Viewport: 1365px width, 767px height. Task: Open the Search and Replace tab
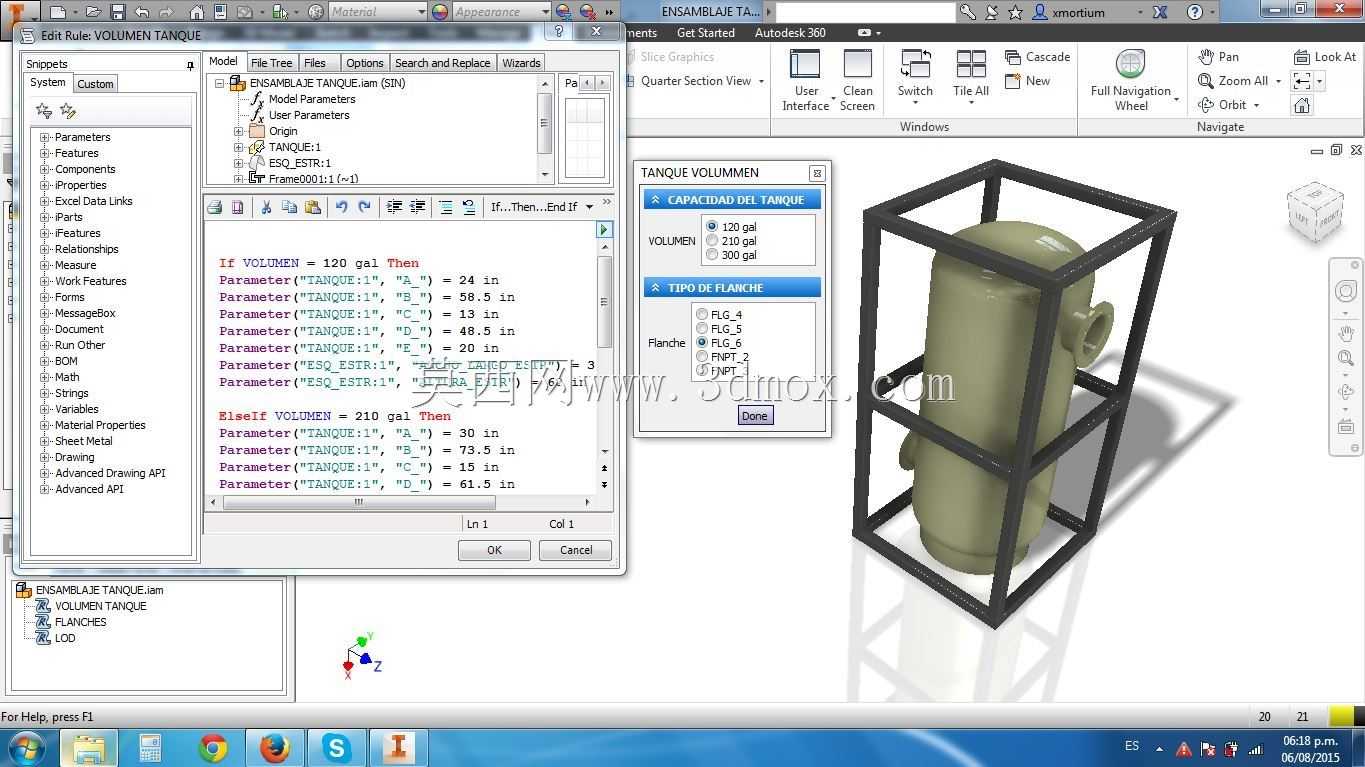point(443,63)
